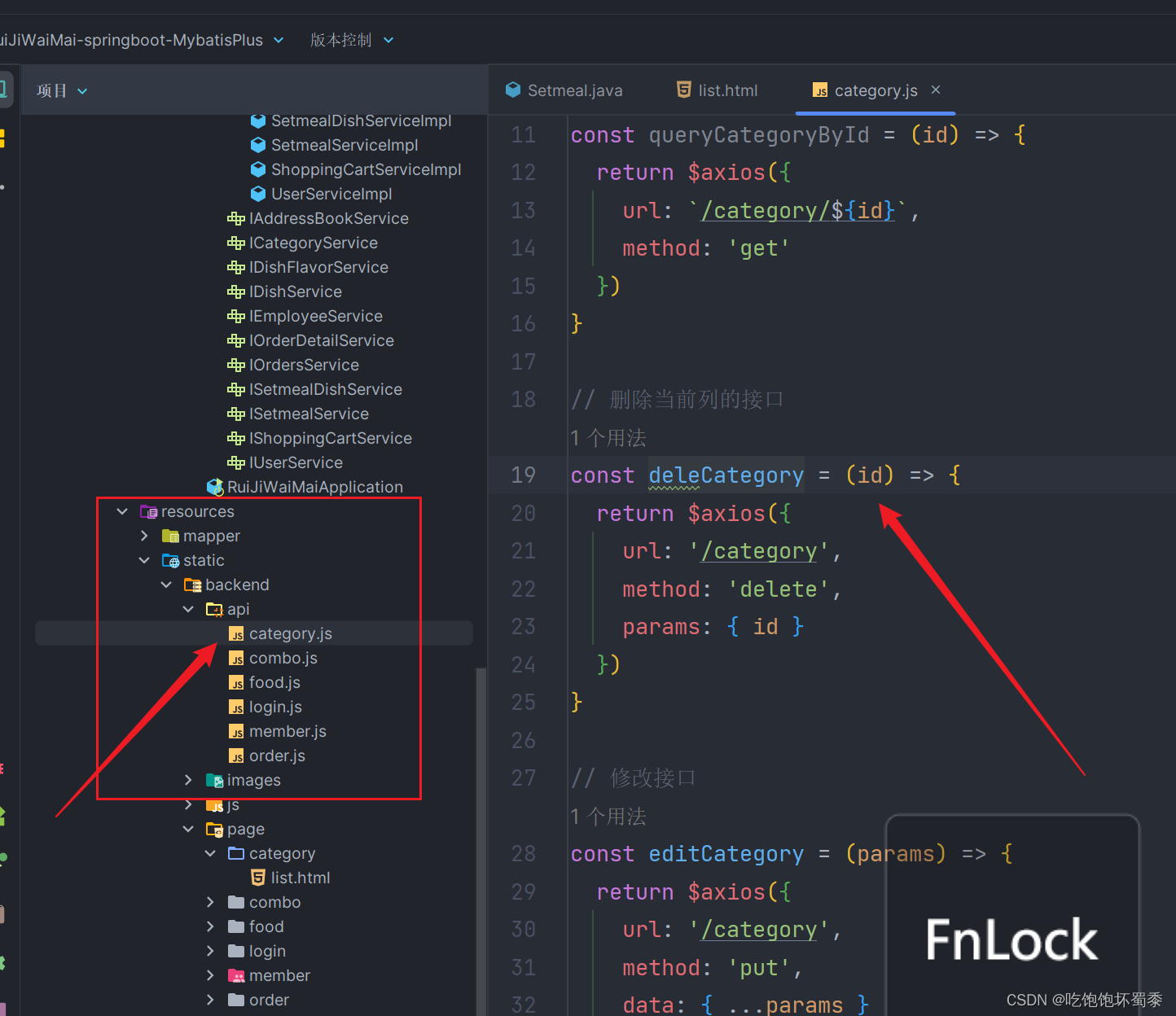Click the '/category' URL on line 30

click(759, 930)
